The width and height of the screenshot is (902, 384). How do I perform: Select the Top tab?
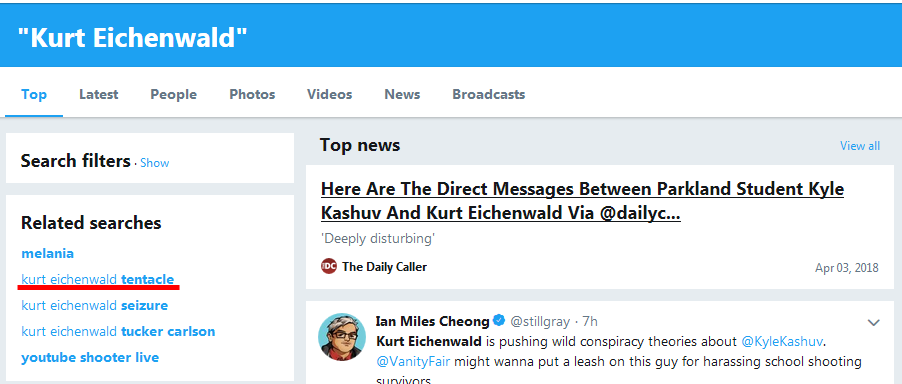pos(34,94)
